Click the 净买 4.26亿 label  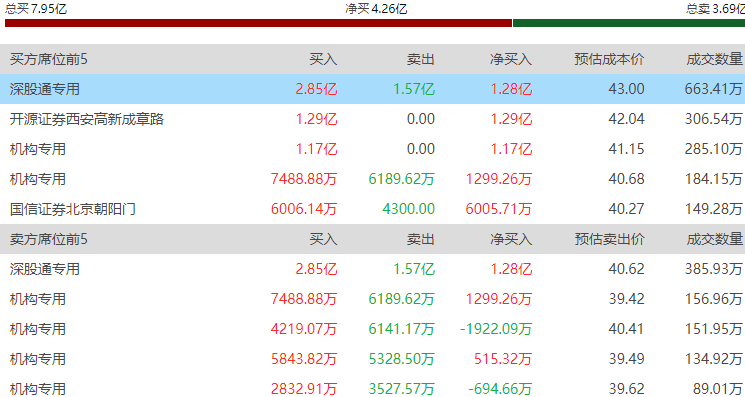pyautogui.click(x=376, y=9)
